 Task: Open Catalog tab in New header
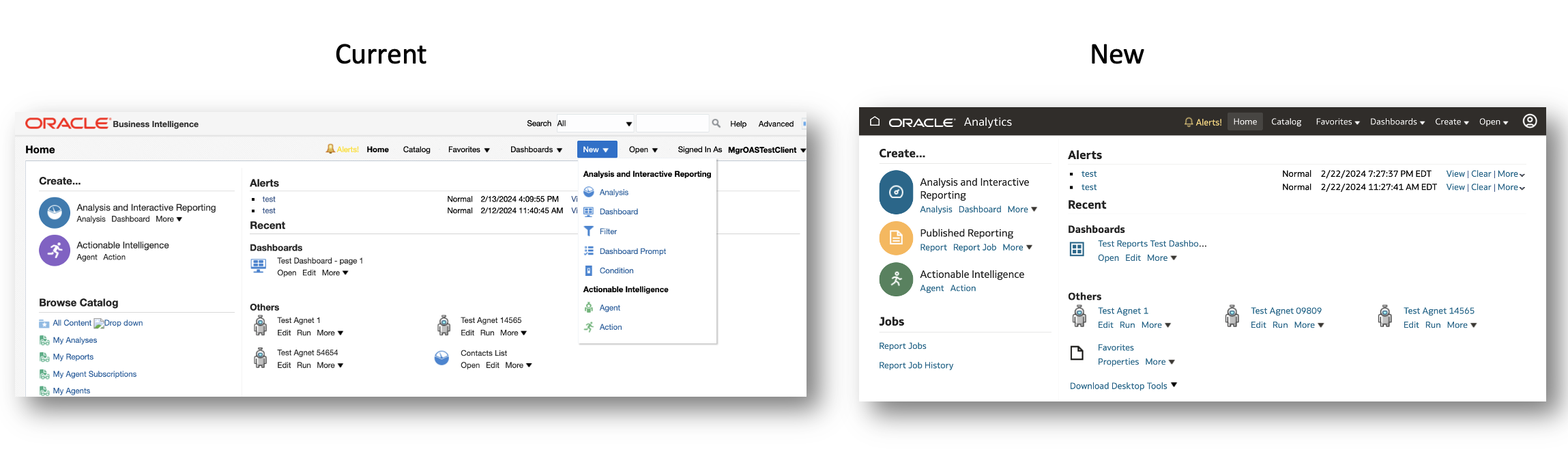1286,122
